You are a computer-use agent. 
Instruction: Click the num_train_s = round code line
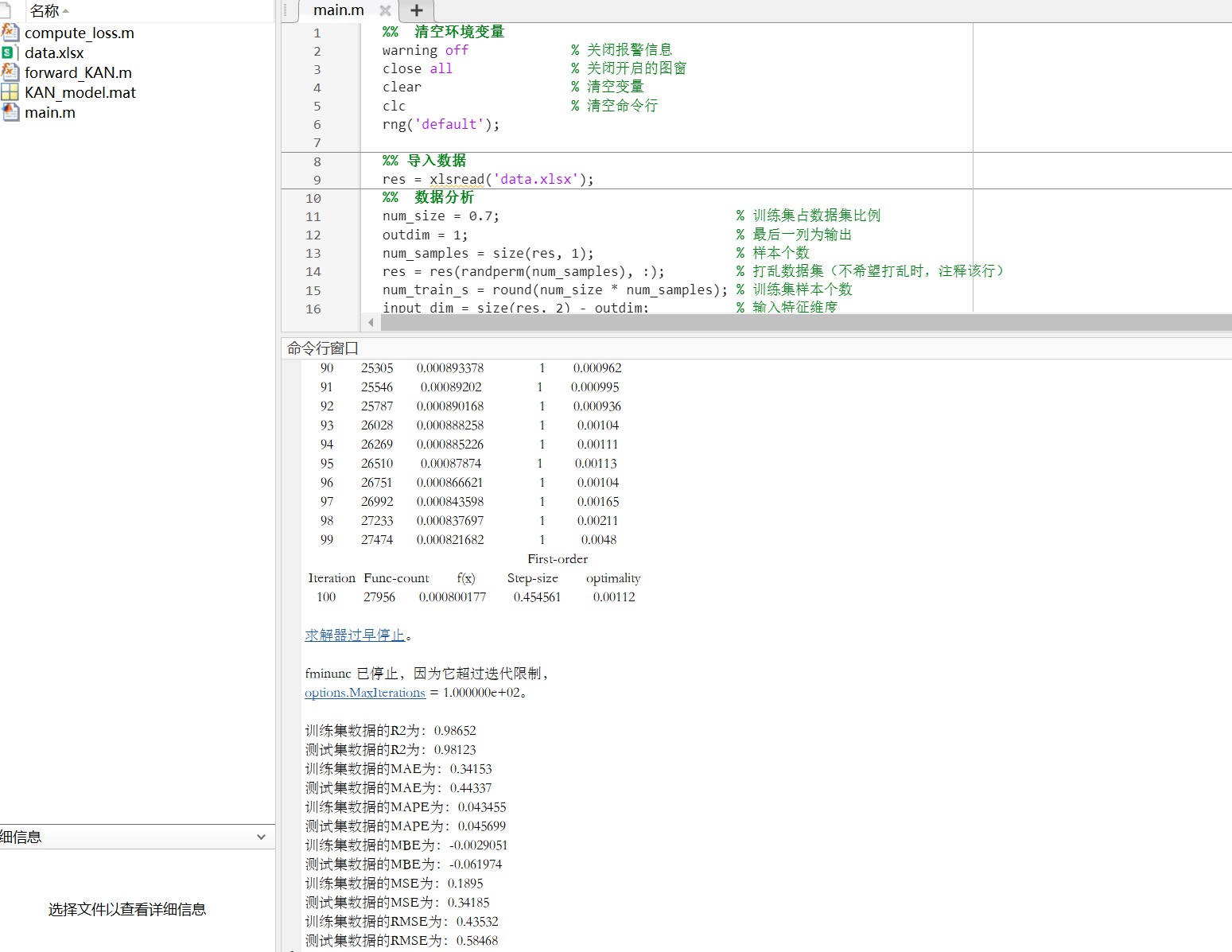[555, 289]
